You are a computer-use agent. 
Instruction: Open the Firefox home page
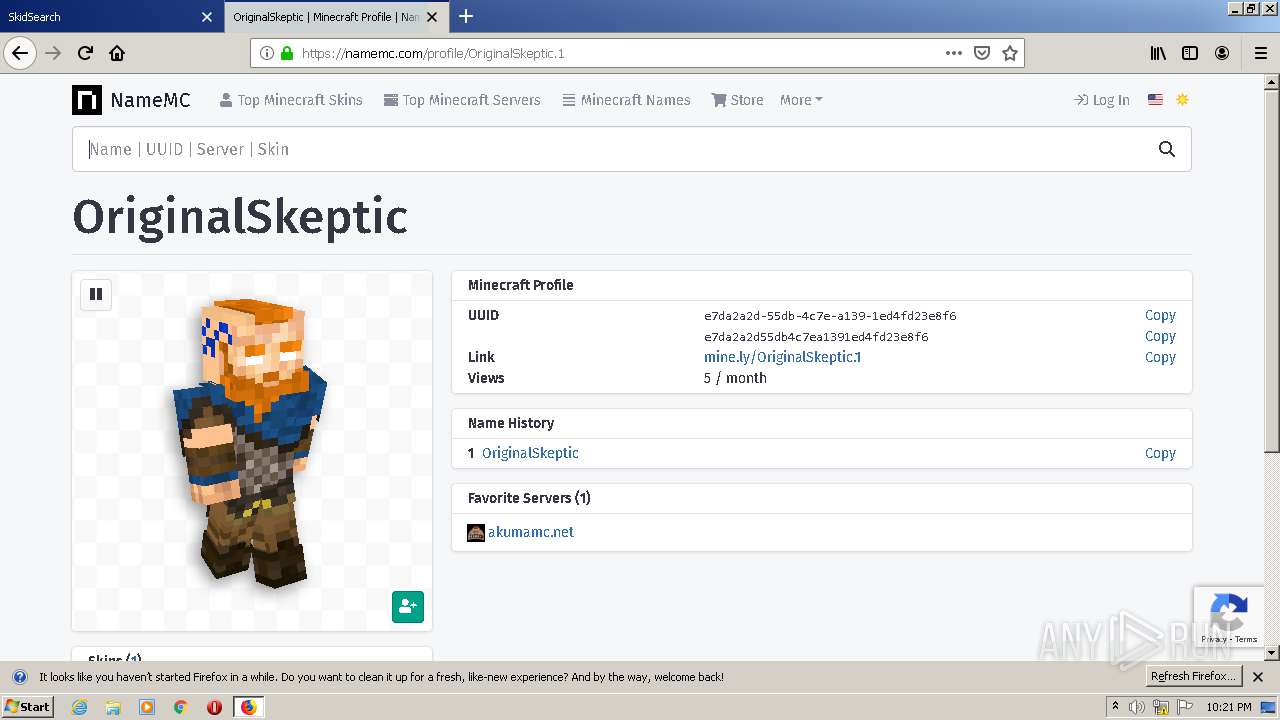click(117, 53)
